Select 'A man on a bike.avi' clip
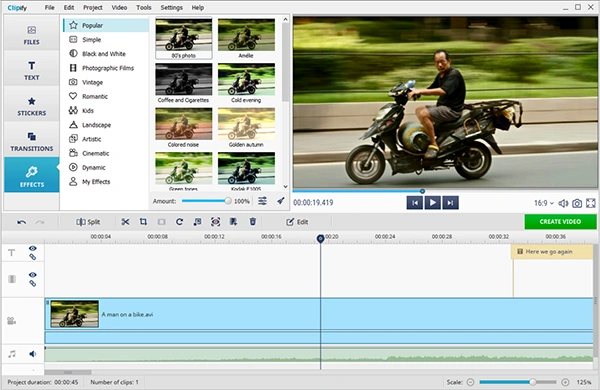This screenshot has height=390, width=600. pos(319,314)
